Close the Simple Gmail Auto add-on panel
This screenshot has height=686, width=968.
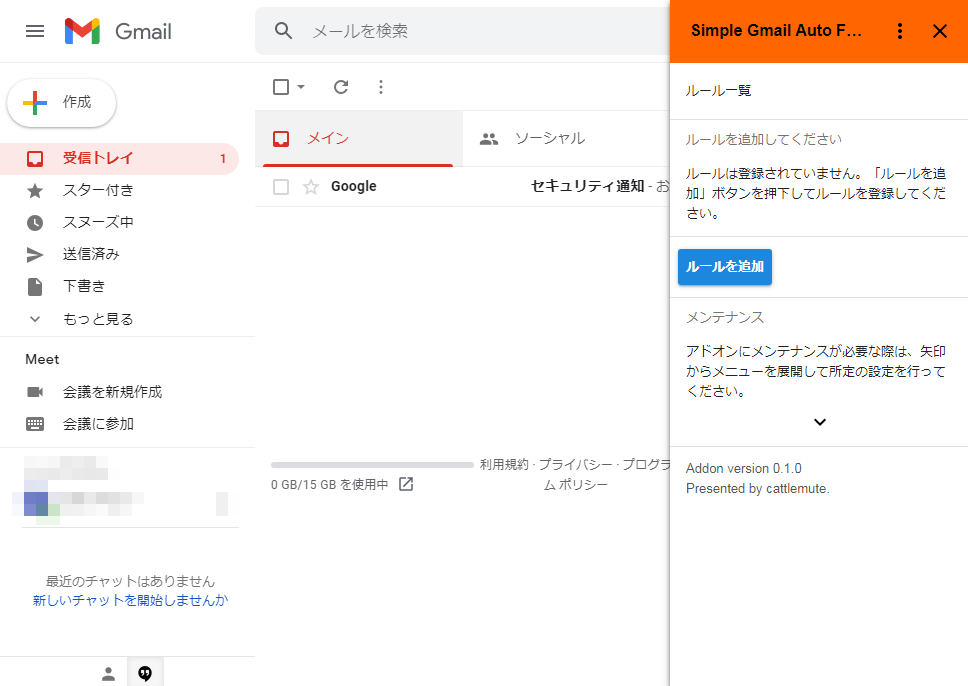click(x=940, y=31)
